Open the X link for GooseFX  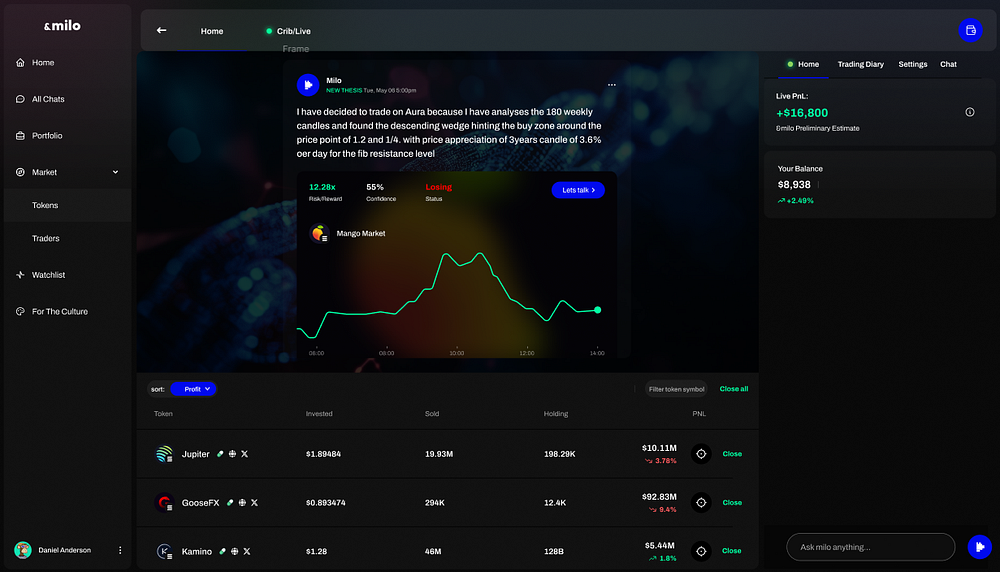click(x=254, y=502)
